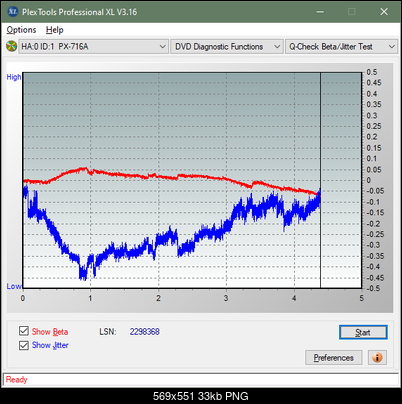Image resolution: width=402 pixels, height=404 pixels.
Task: Open the orange info icon button
Action: [x=377, y=358]
